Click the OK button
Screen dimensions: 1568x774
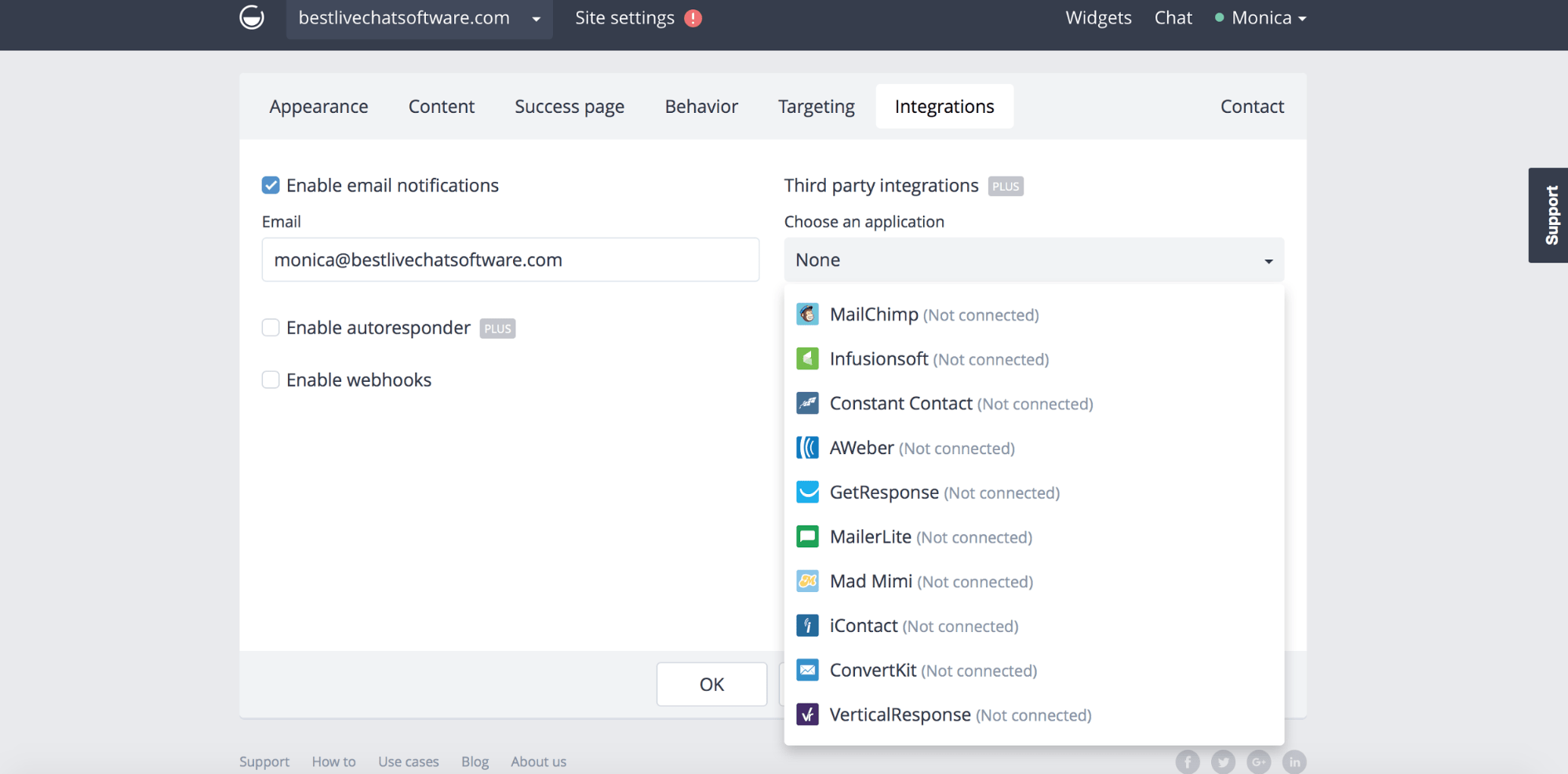click(x=711, y=685)
